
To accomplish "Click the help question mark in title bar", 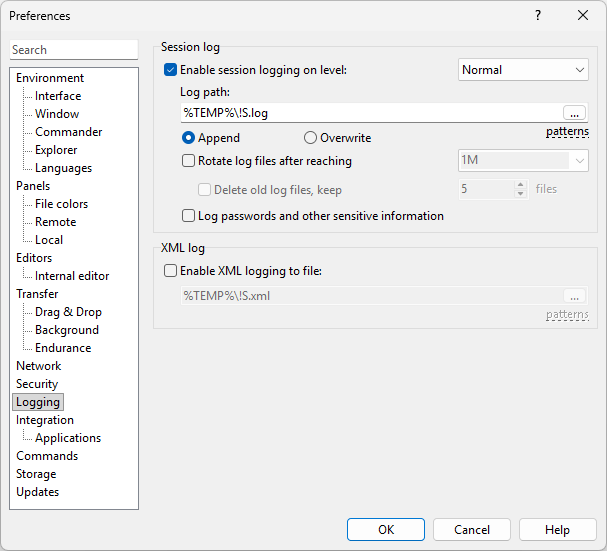I will click(x=537, y=15).
